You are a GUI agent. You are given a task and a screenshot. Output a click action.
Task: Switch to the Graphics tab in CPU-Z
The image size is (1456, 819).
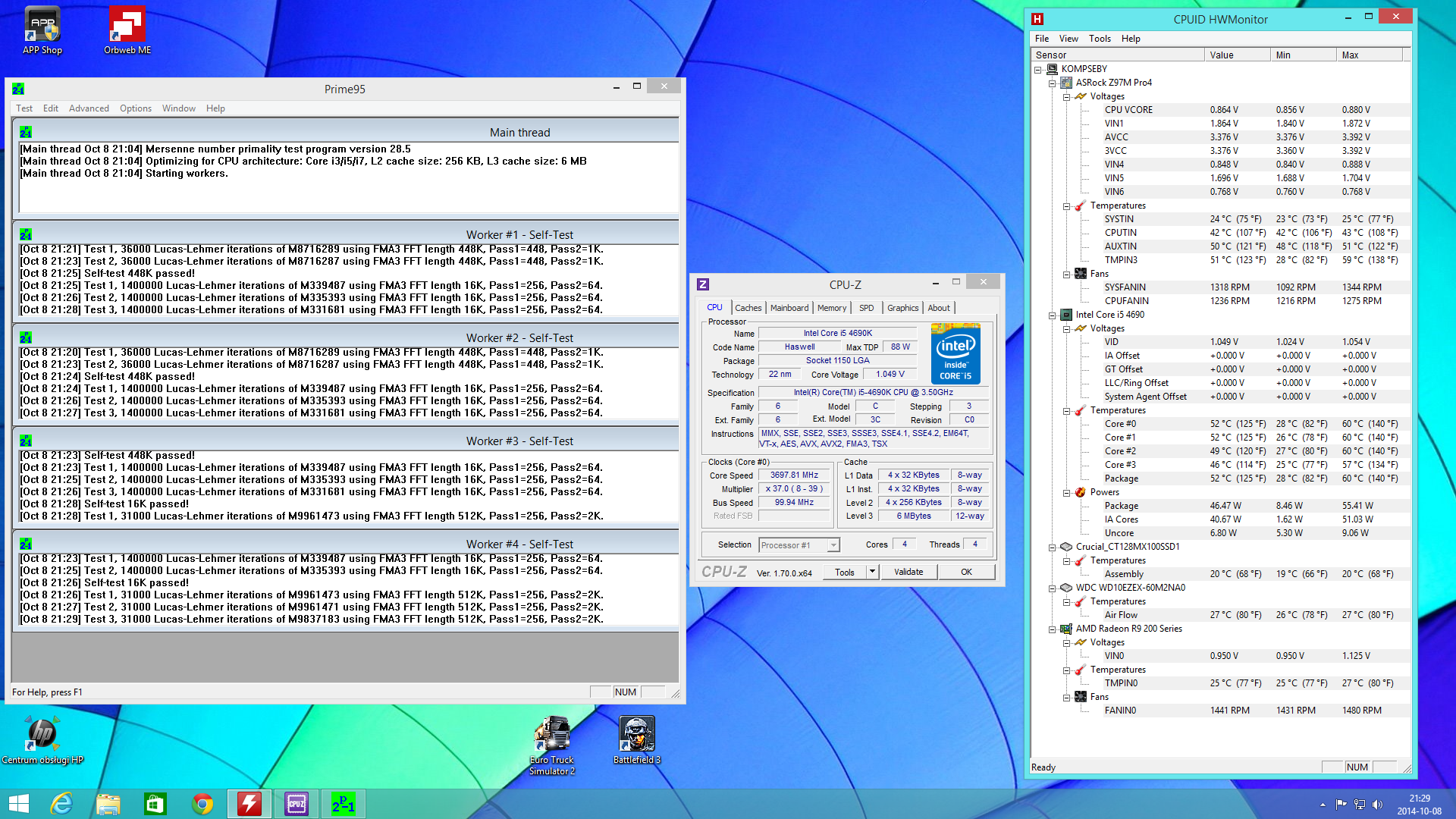(902, 308)
